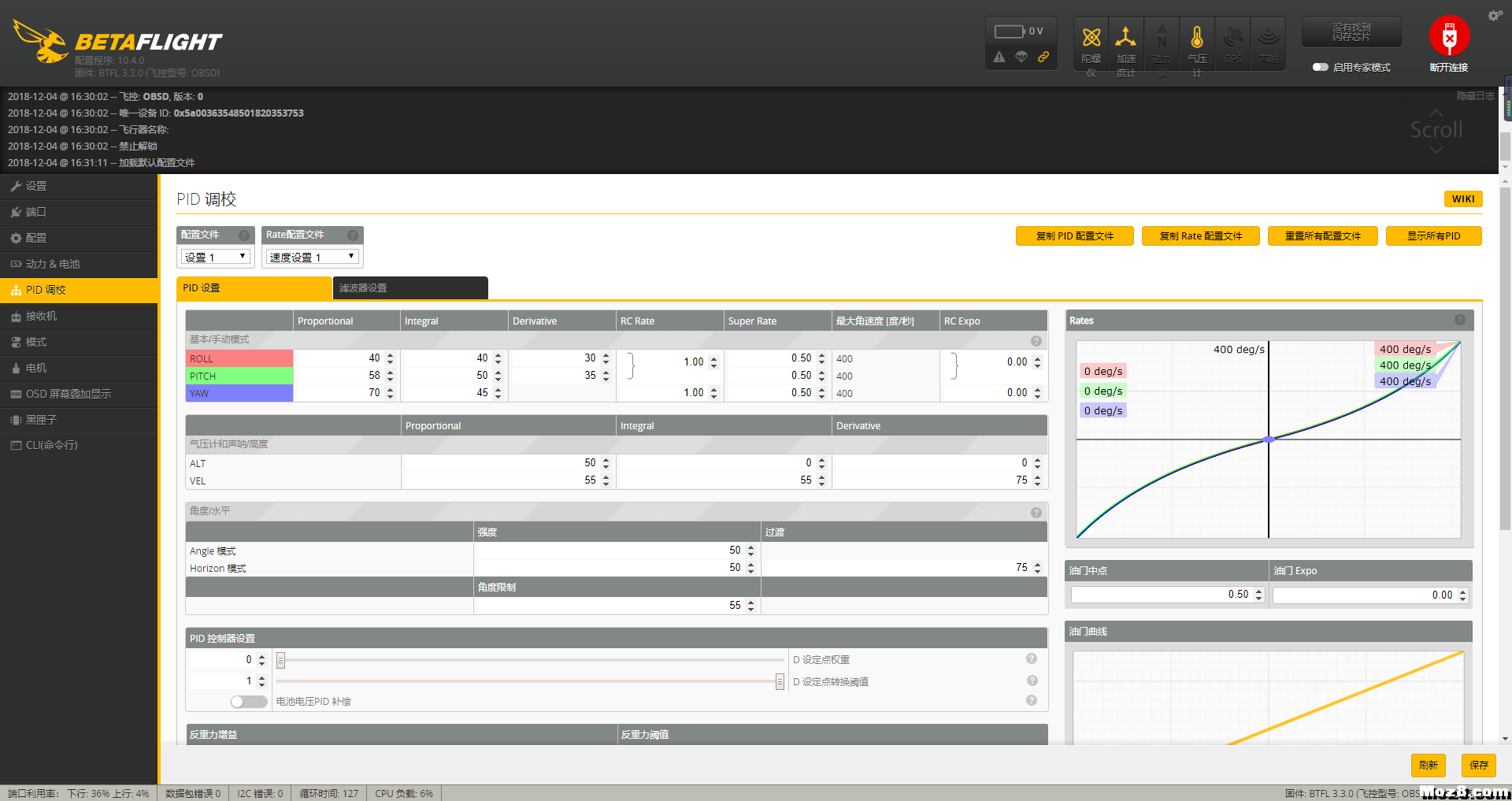This screenshot has height=801, width=1512.
Task: Switch to 滤波器设置 filter tab
Action: pos(410,288)
